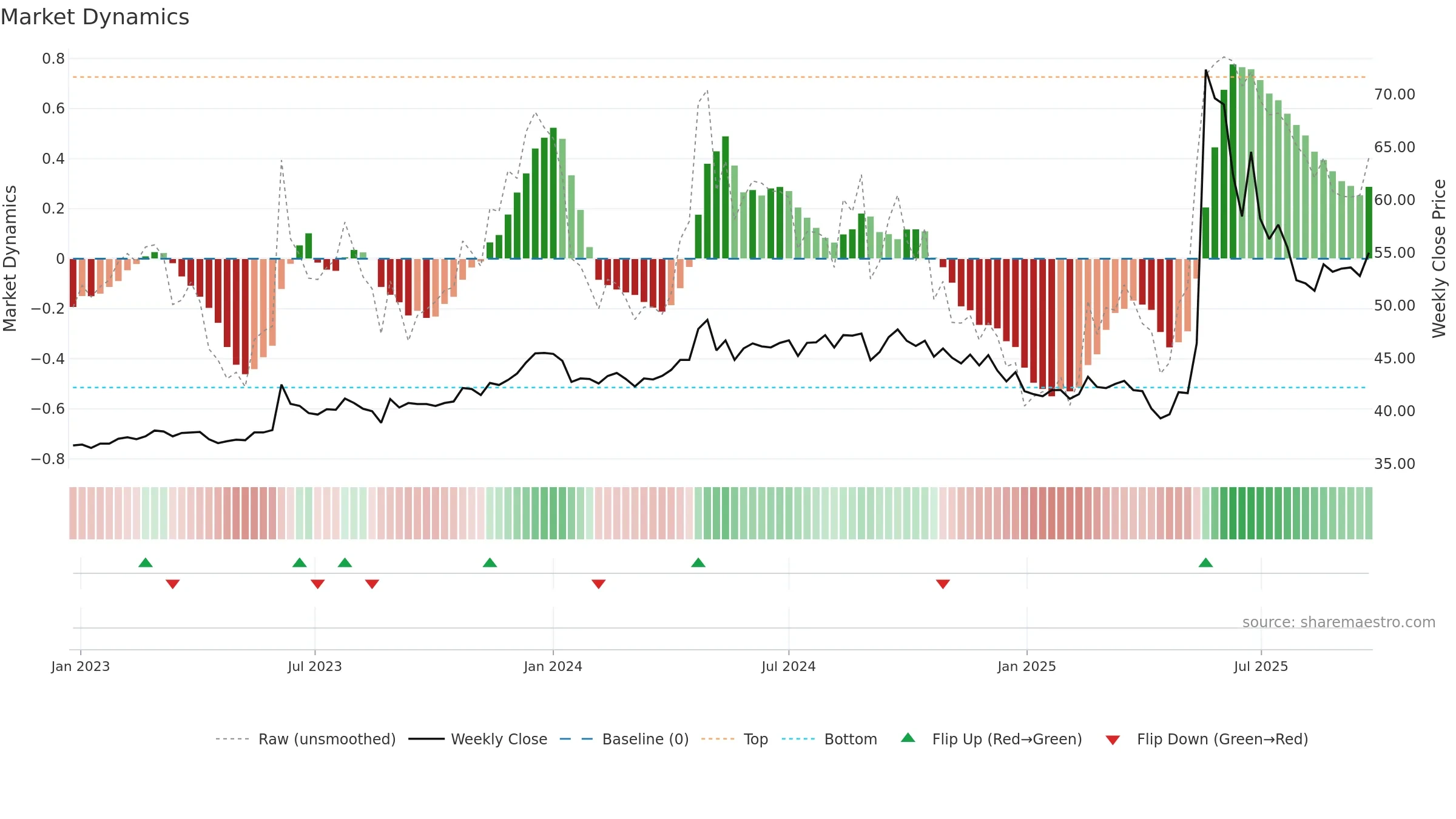Click the Weekly Close Price axis title
1456x819 pixels.
coord(1439,258)
